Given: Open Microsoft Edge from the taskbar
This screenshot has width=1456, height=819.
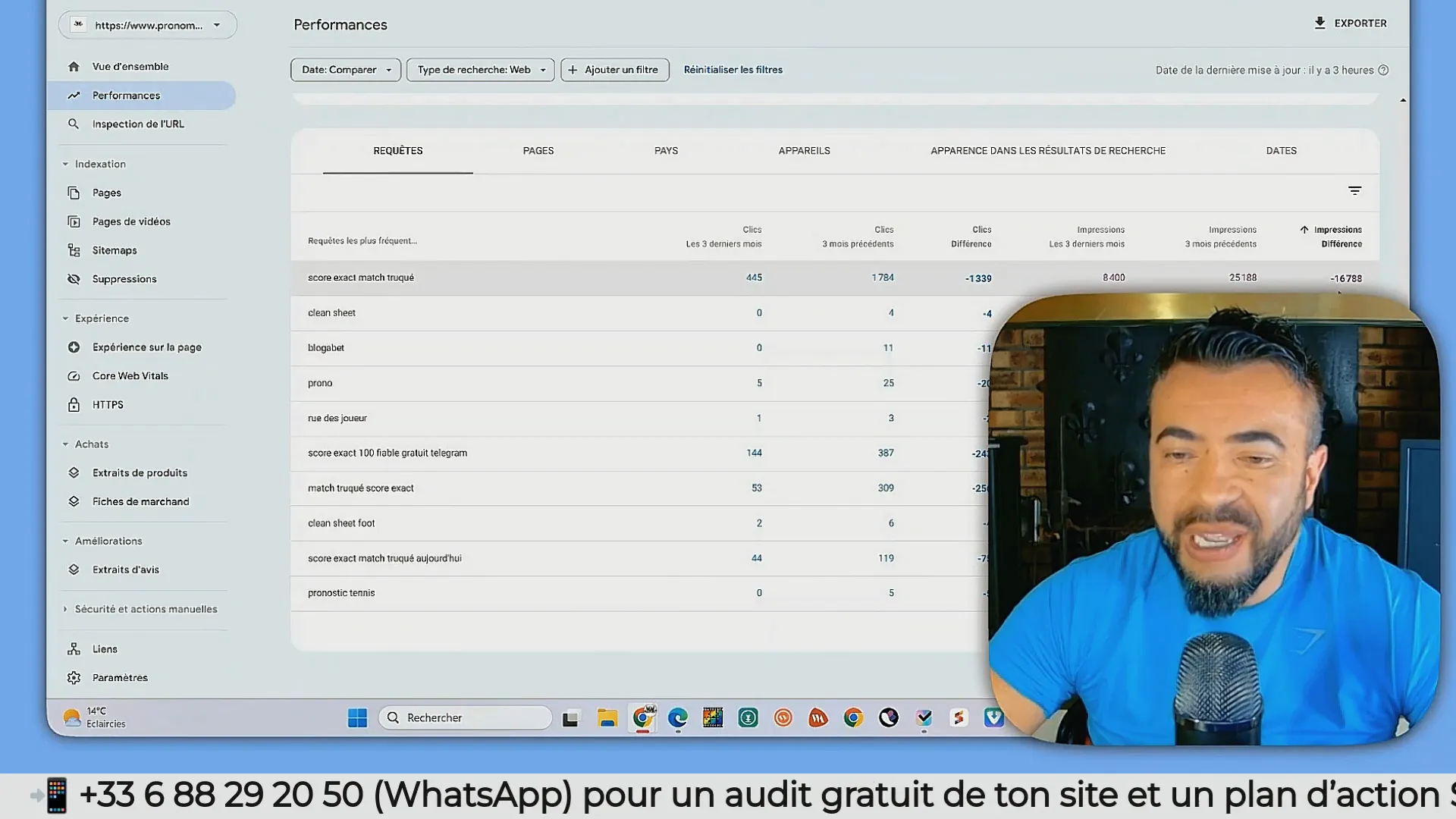Looking at the screenshot, I should coord(677,718).
